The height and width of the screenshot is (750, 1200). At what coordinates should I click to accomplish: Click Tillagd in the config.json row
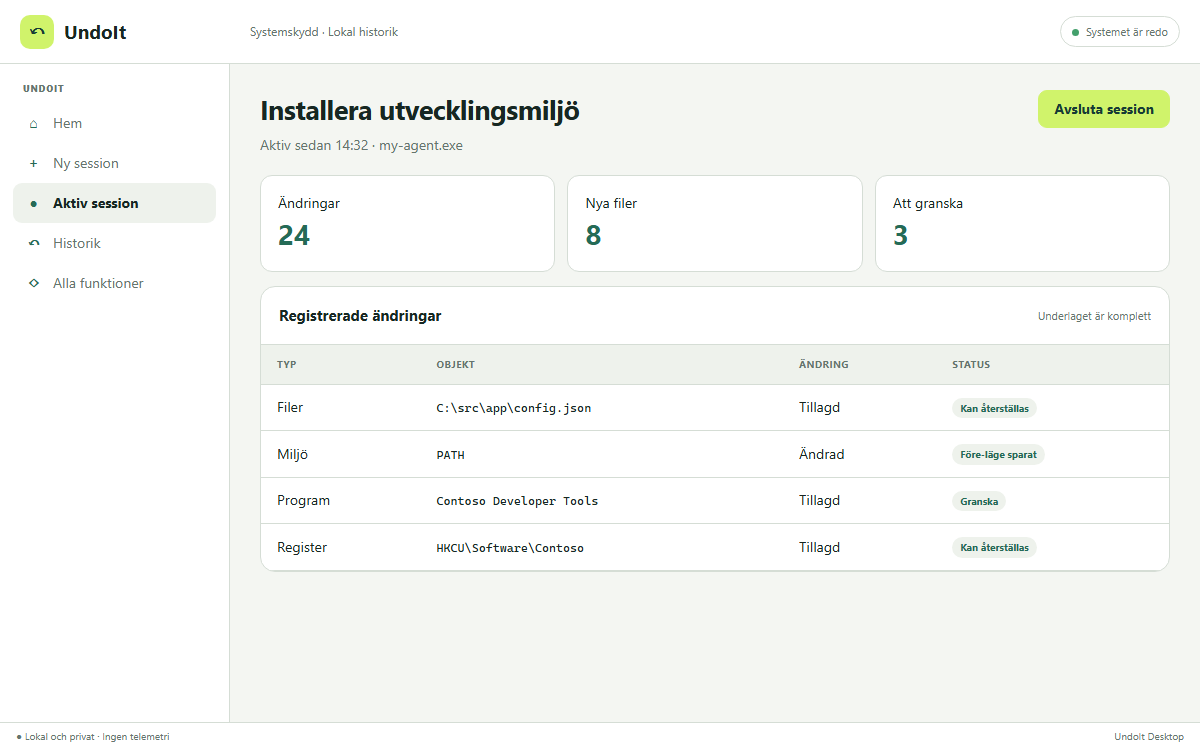click(x=820, y=408)
